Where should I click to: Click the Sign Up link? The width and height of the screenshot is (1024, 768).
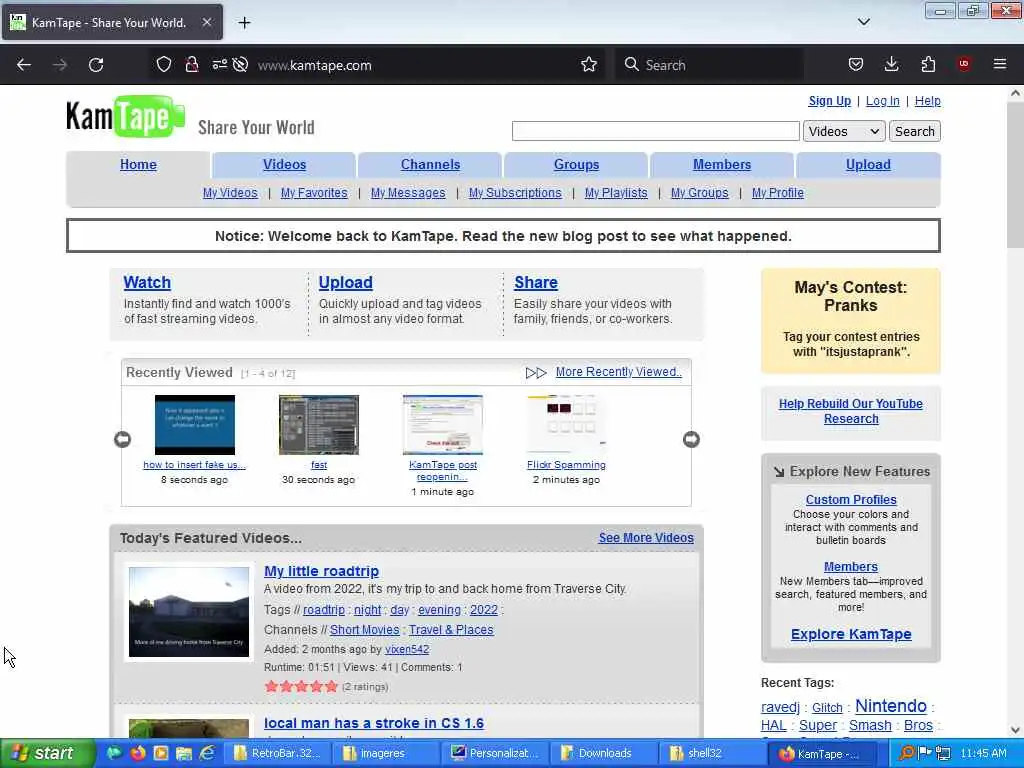click(x=829, y=101)
